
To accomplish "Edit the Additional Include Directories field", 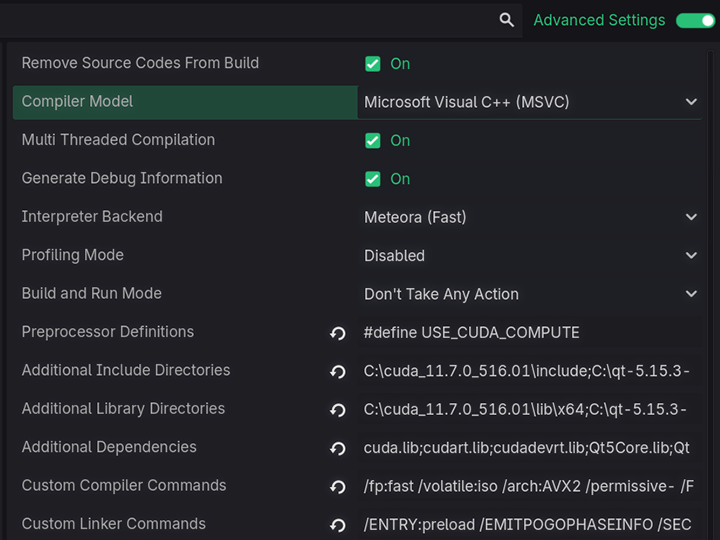I will (530, 371).
